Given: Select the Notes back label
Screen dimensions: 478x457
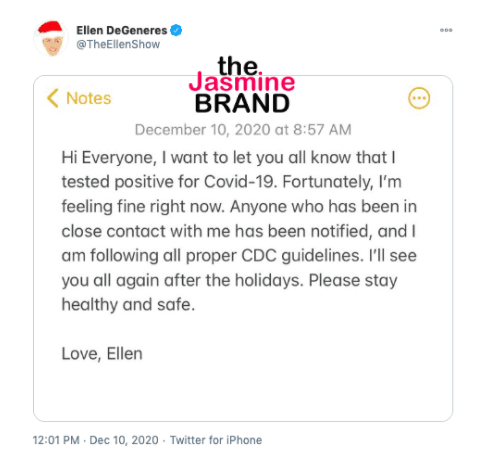Looking at the screenshot, I should (88, 98).
